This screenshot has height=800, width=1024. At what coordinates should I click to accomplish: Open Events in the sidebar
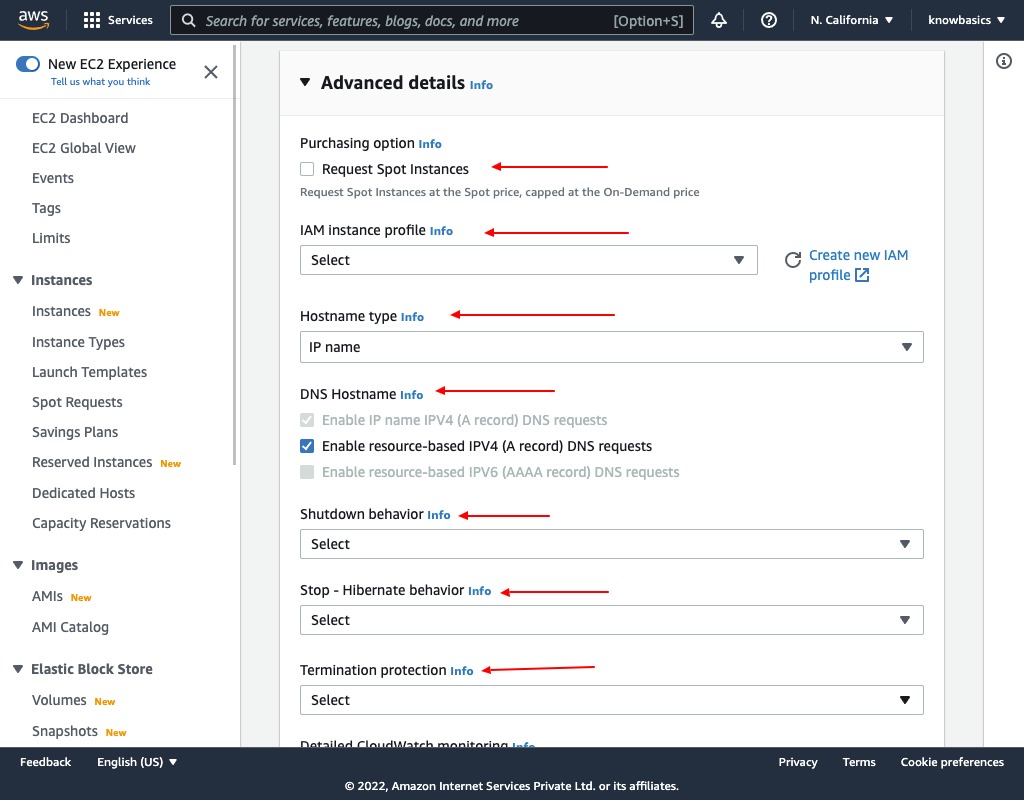click(53, 178)
